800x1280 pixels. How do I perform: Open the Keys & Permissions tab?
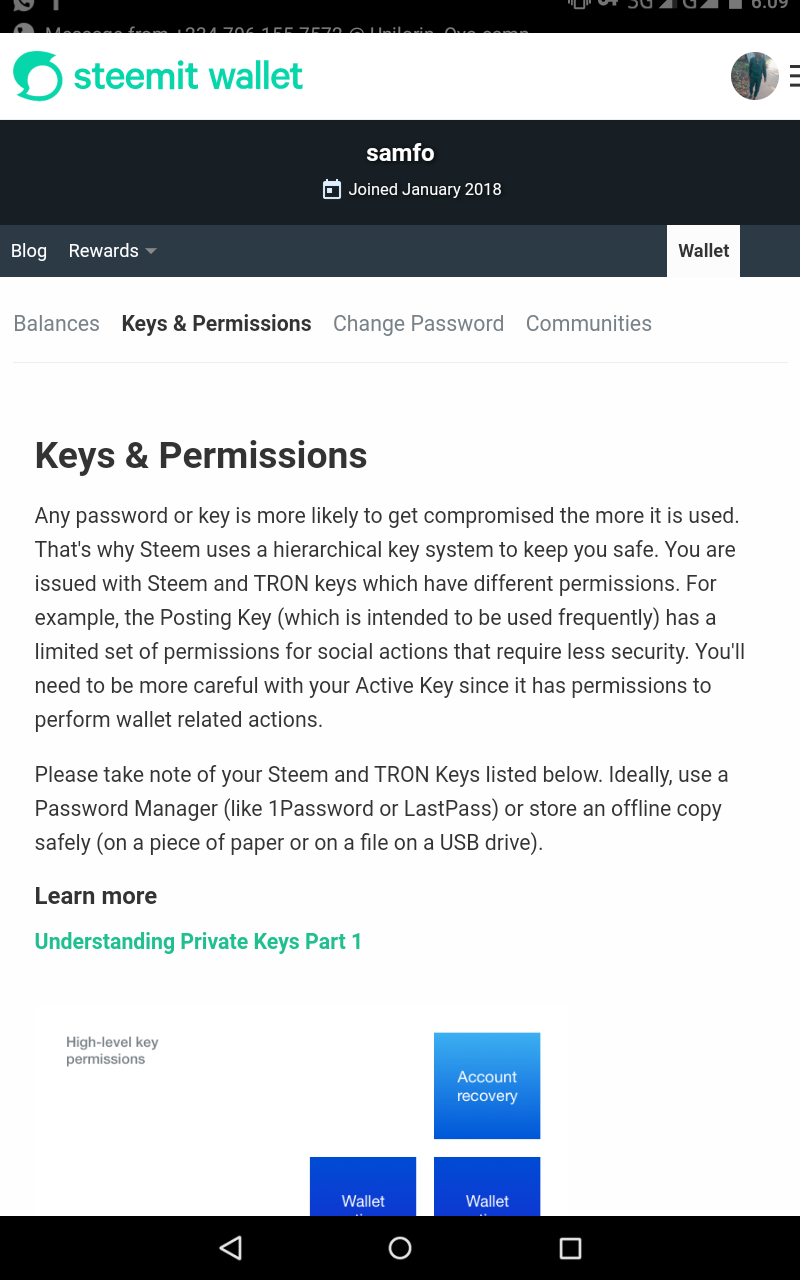coord(216,324)
